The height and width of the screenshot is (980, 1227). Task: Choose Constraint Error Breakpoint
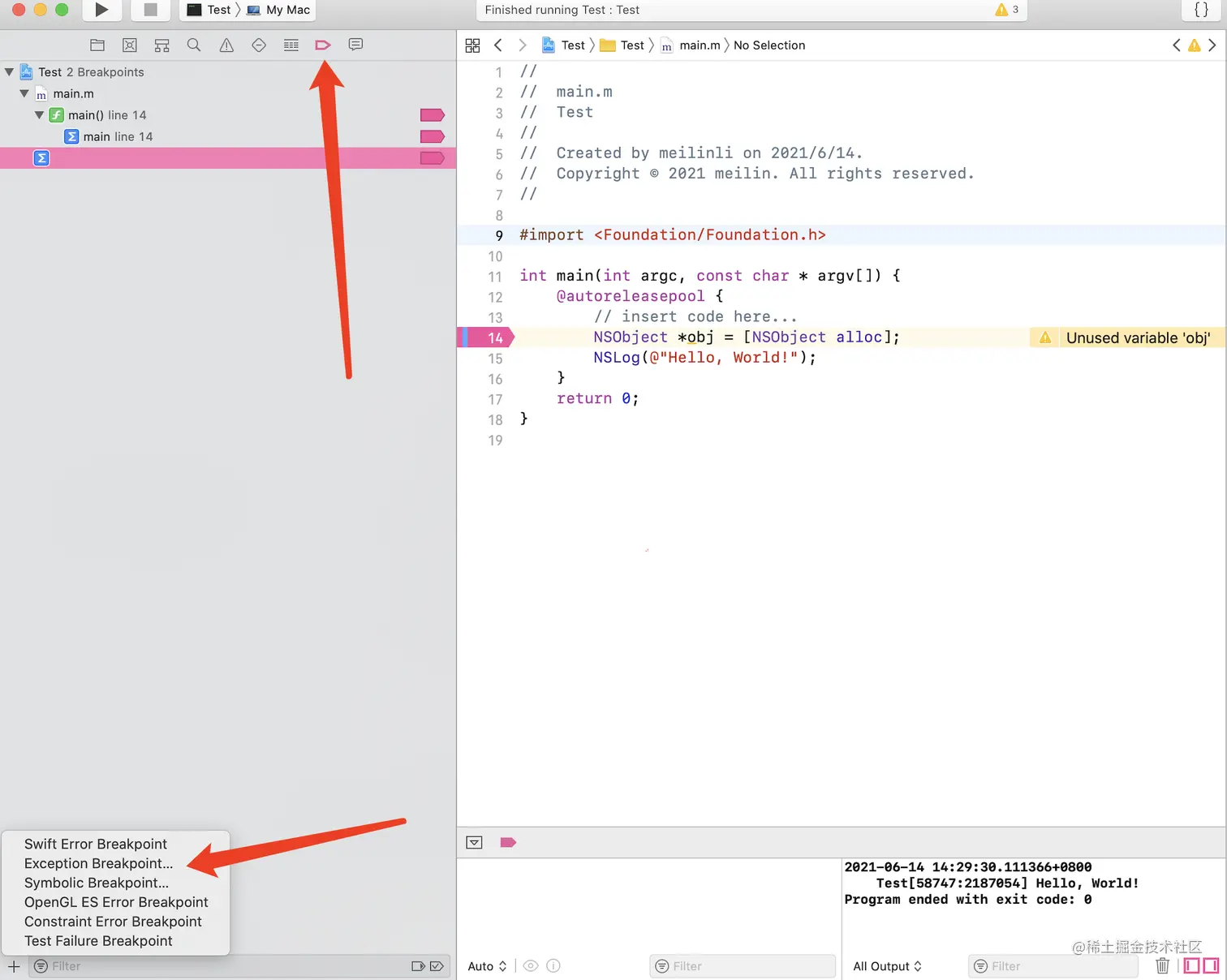pyautogui.click(x=113, y=922)
